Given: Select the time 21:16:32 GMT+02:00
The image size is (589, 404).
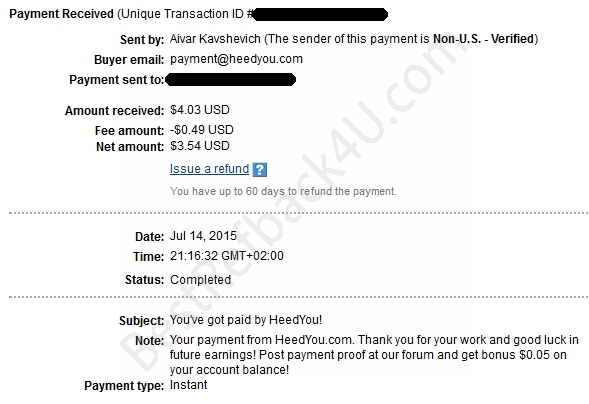Looking at the screenshot, I should [x=227, y=256].
